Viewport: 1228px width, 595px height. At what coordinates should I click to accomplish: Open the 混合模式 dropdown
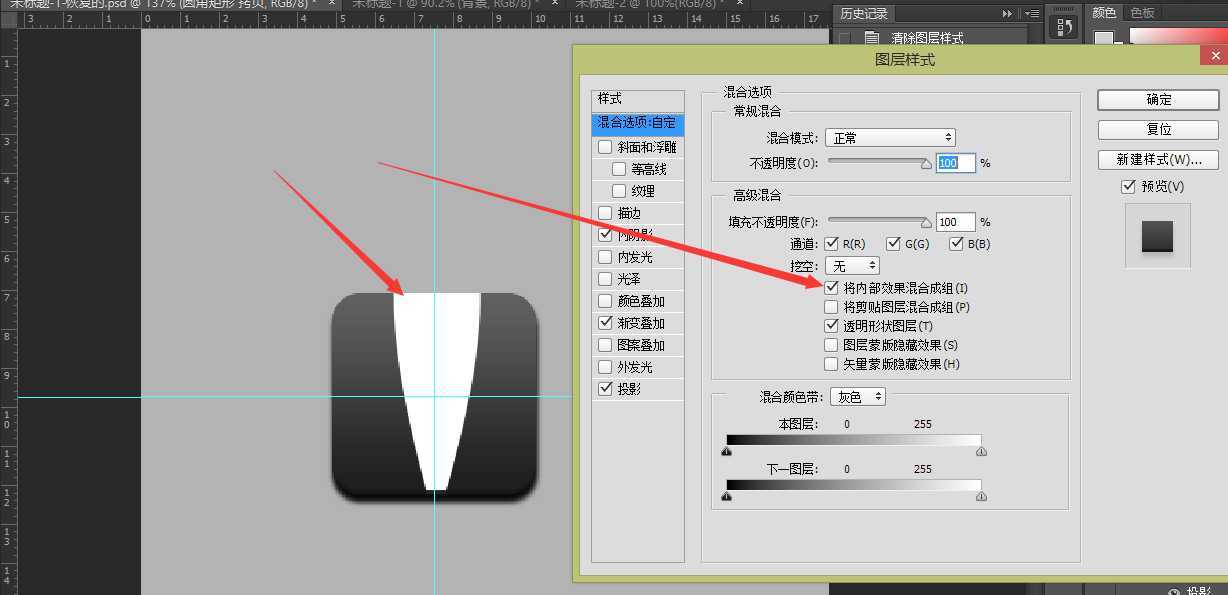pyautogui.click(x=889, y=137)
